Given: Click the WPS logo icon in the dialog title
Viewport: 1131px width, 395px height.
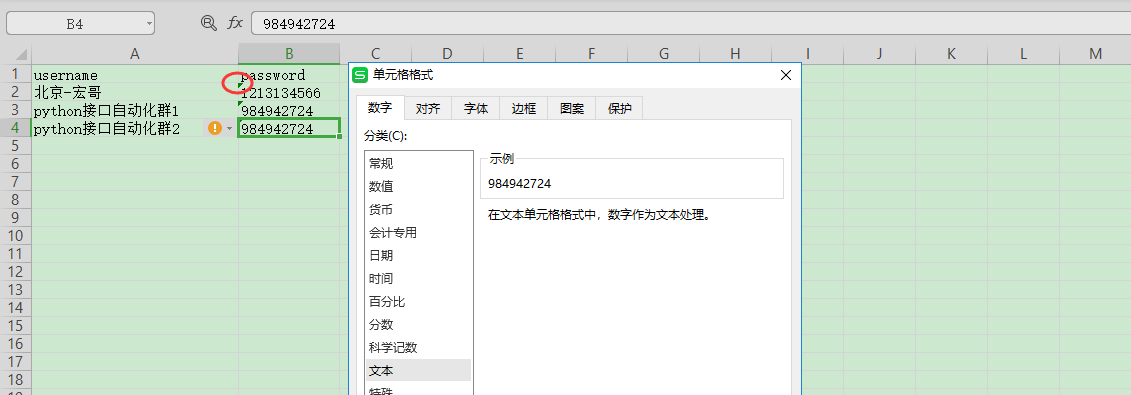Looking at the screenshot, I should (x=360, y=75).
